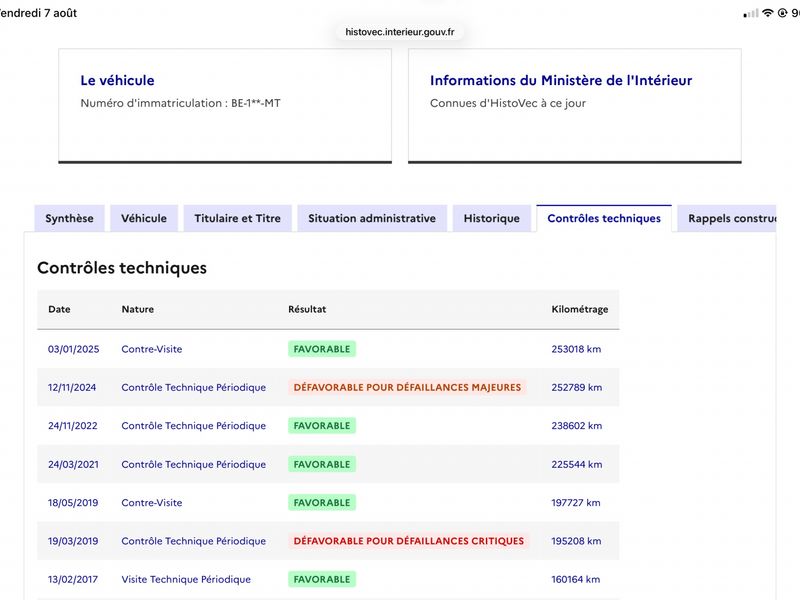Click FAVORABLE badge in 03/01/2025 row
Viewport: 800px width, 600px height.
coord(322,349)
